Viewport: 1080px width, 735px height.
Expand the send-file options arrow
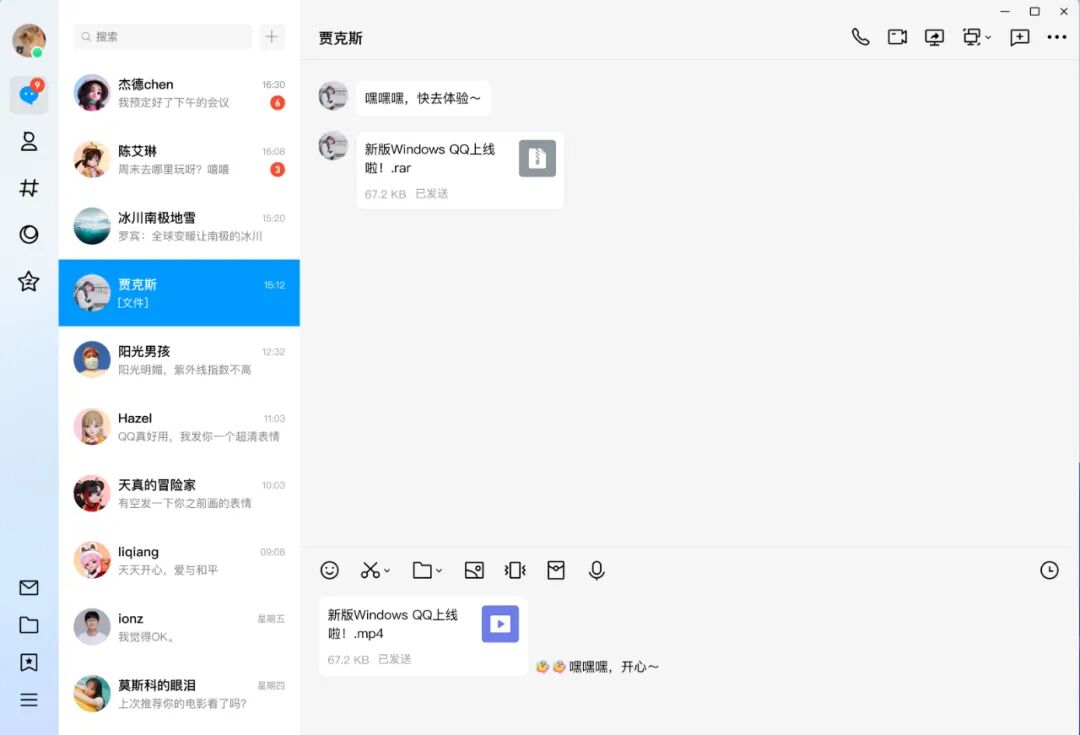point(439,570)
